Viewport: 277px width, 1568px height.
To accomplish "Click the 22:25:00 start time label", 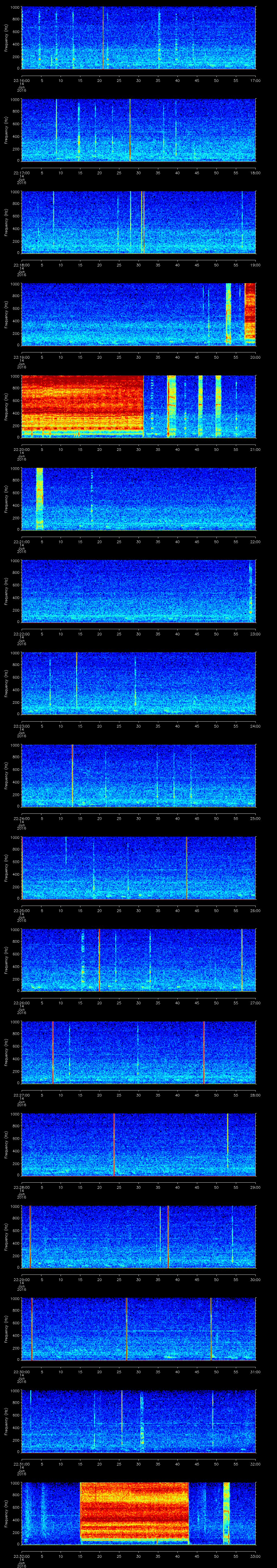I will 22,910.
